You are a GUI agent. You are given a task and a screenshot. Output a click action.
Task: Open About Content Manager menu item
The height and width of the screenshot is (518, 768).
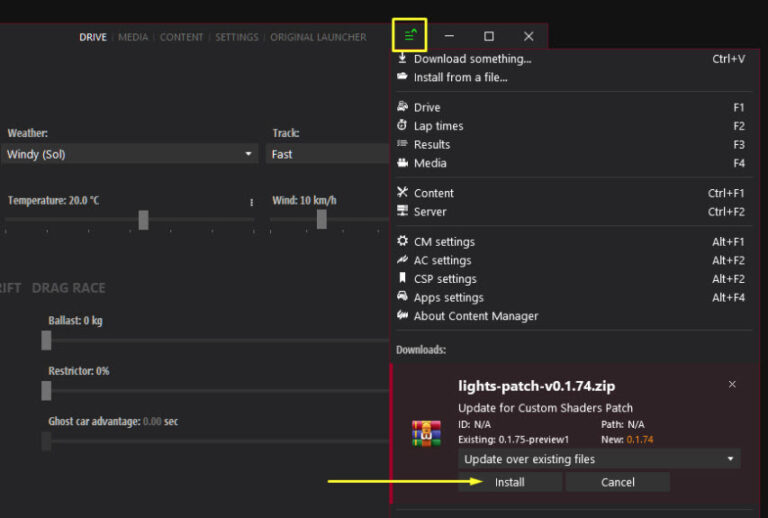pyautogui.click(x=476, y=316)
